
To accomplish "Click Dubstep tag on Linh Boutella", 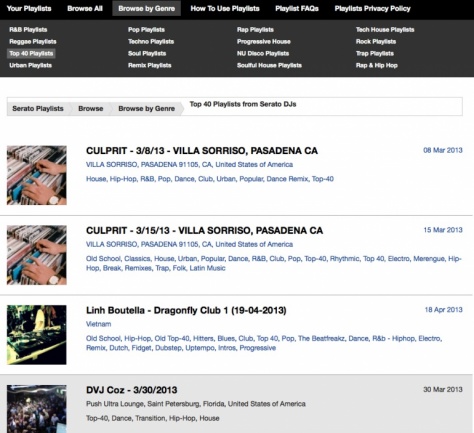I will pos(168,348).
